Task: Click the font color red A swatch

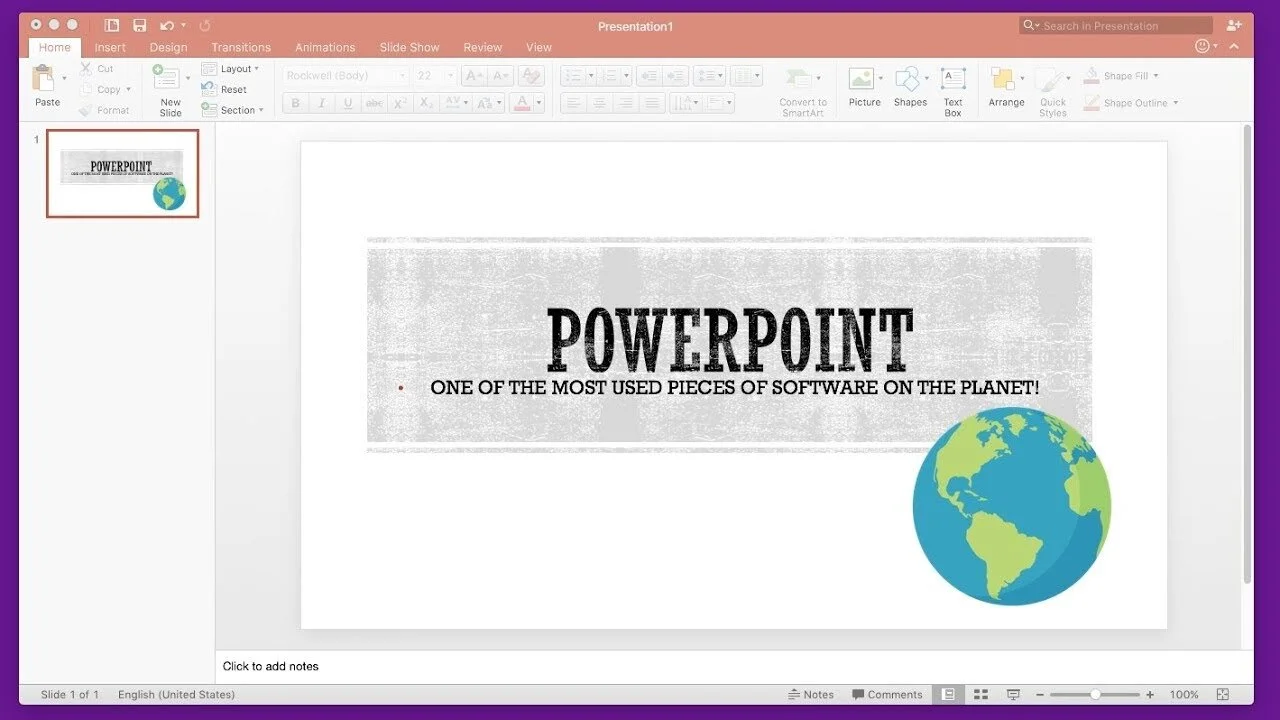Action: [x=521, y=103]
